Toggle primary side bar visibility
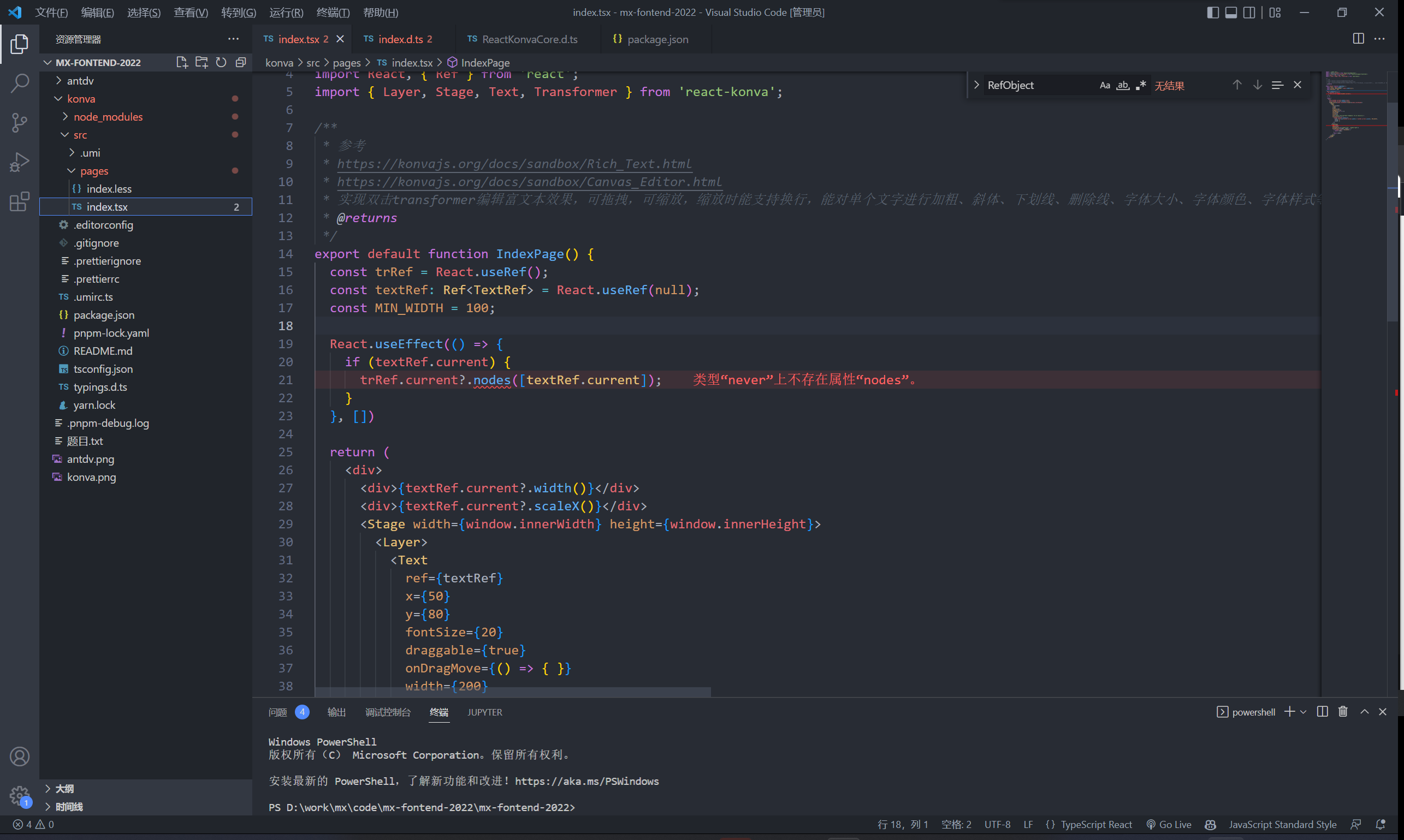 (1212, 13)
